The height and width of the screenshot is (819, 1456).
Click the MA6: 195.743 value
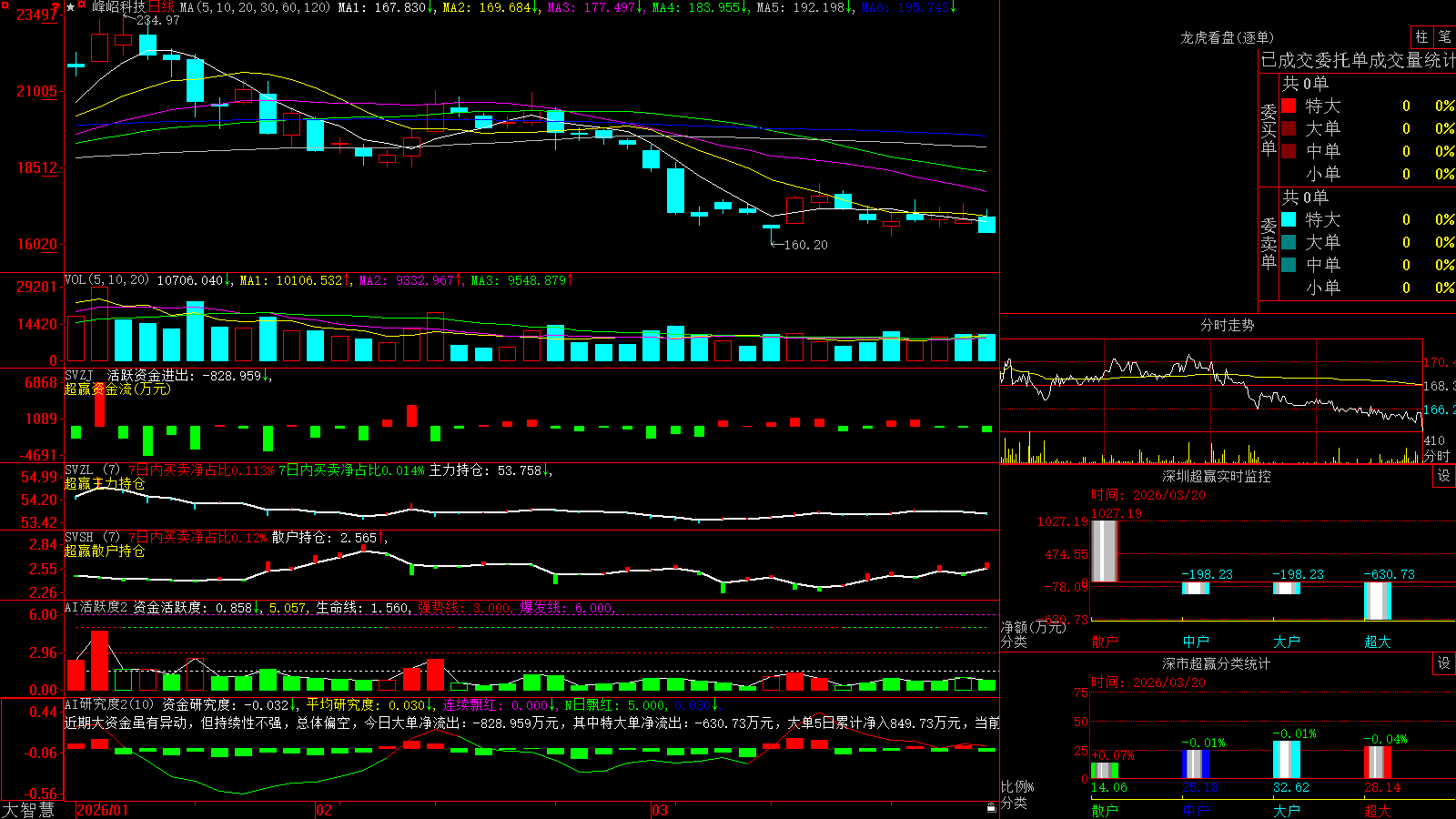click(908, 7)
